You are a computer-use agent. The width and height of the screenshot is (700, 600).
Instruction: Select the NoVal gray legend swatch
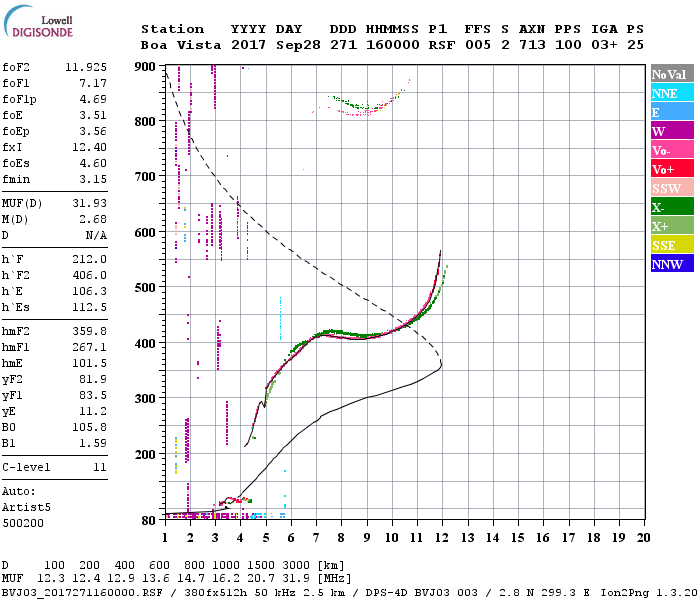[672, 74]
